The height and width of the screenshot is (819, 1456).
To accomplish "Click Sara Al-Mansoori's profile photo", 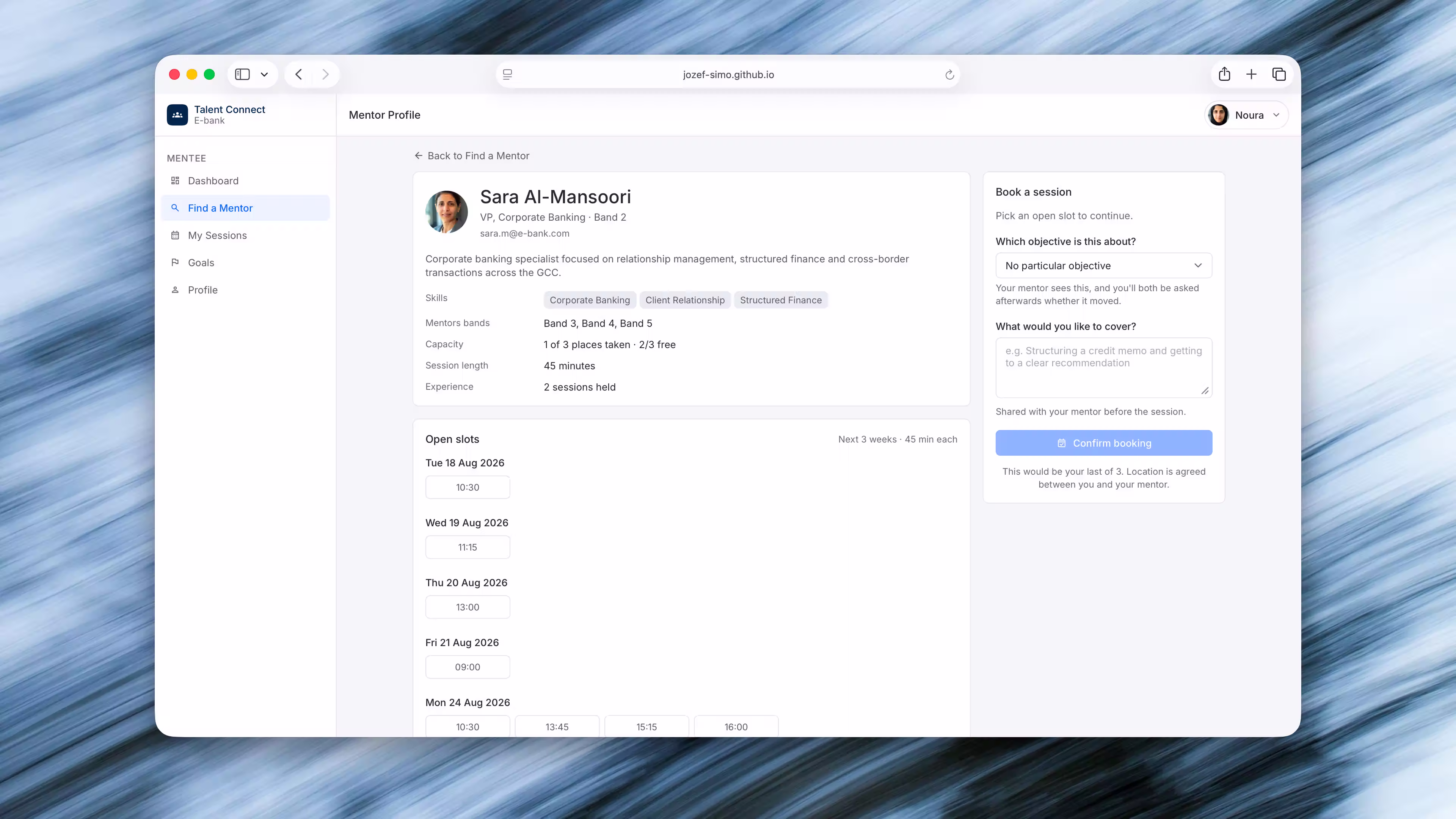I will [x=447, y=212].
